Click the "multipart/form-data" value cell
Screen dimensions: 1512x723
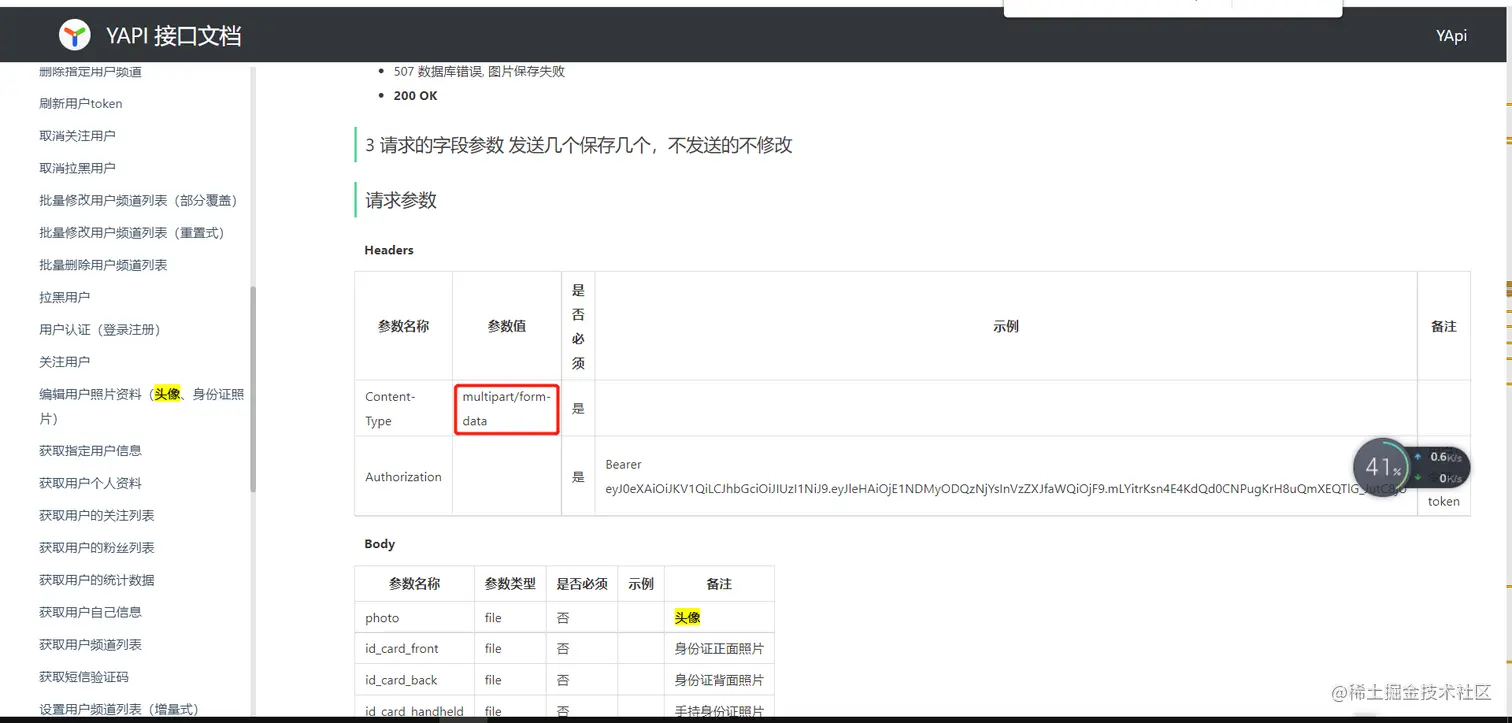(x=506, y=408)
